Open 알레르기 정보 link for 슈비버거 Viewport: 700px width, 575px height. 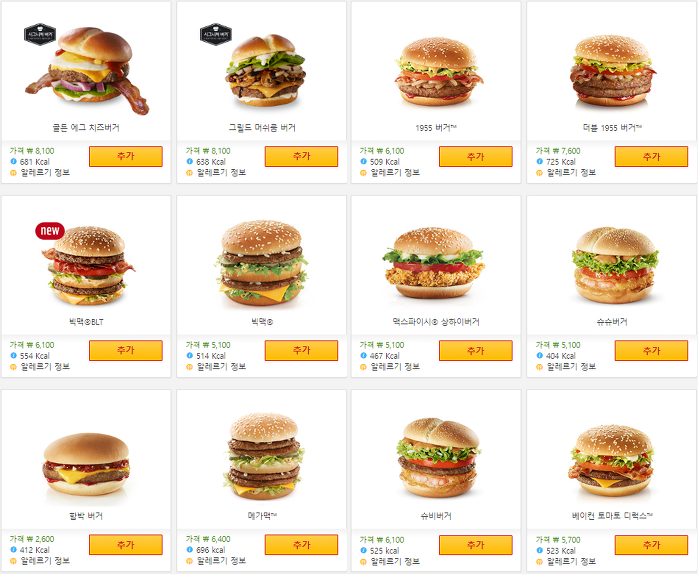tap(396, 561)
